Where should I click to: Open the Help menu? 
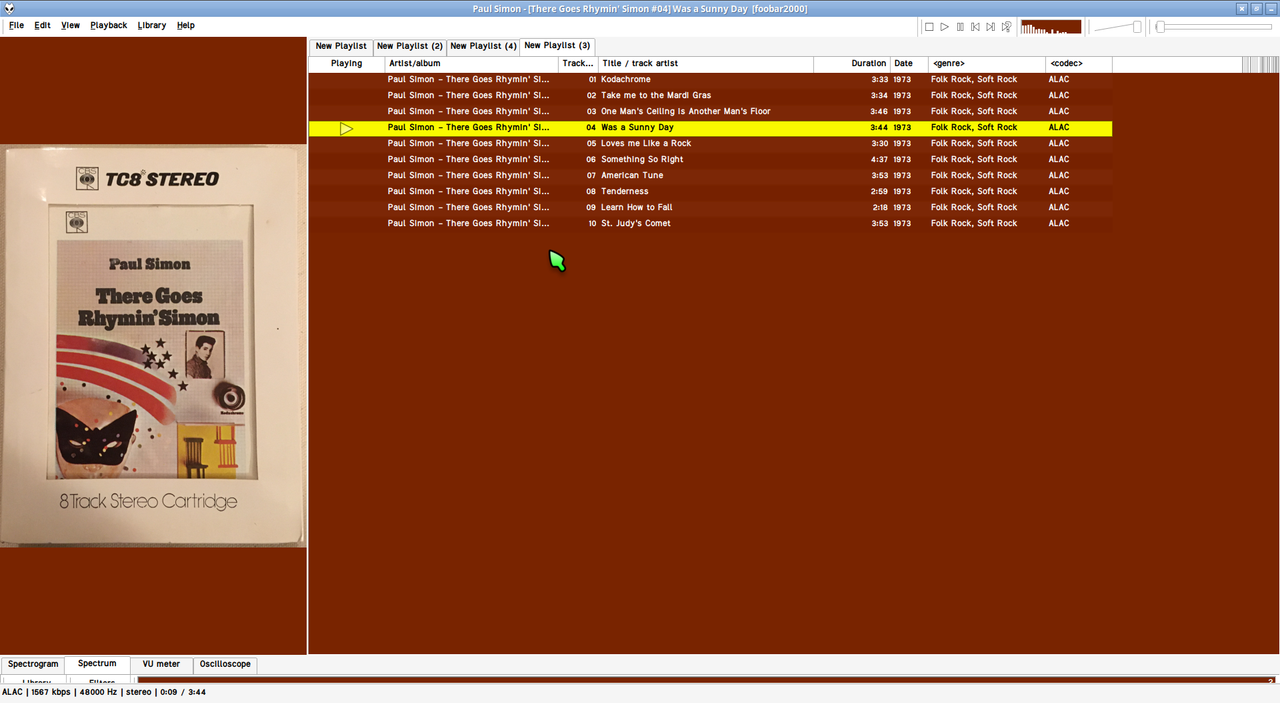(x=186, y=25)
